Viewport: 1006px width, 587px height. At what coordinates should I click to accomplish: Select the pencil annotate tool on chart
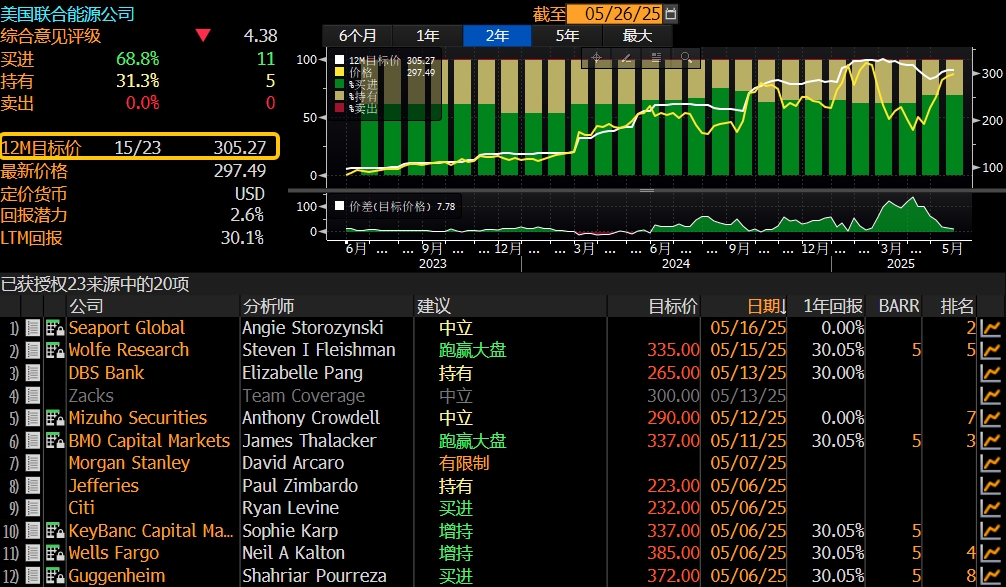click(626, 58)
